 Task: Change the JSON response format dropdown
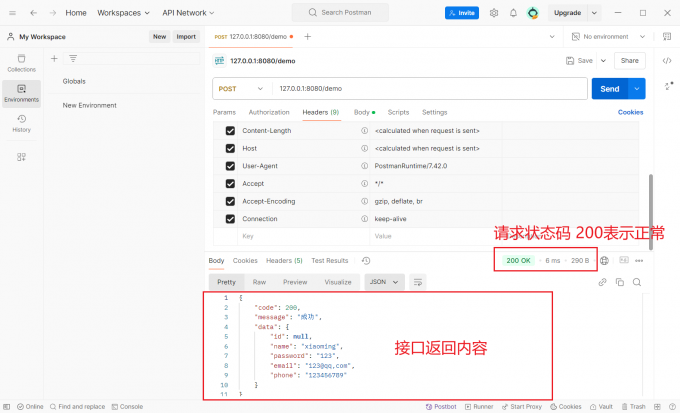pos(384,282)
